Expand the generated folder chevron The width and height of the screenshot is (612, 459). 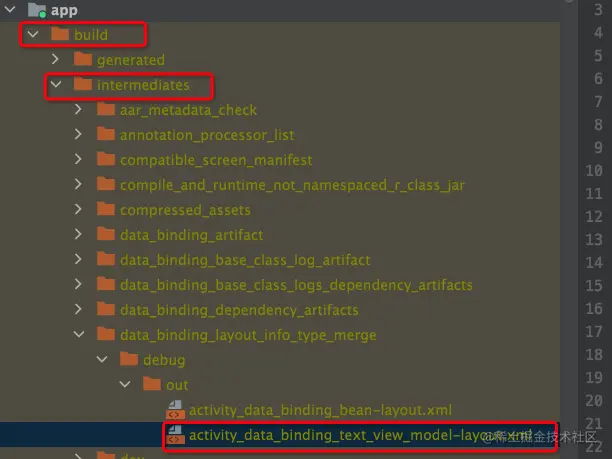coord(55,59)
